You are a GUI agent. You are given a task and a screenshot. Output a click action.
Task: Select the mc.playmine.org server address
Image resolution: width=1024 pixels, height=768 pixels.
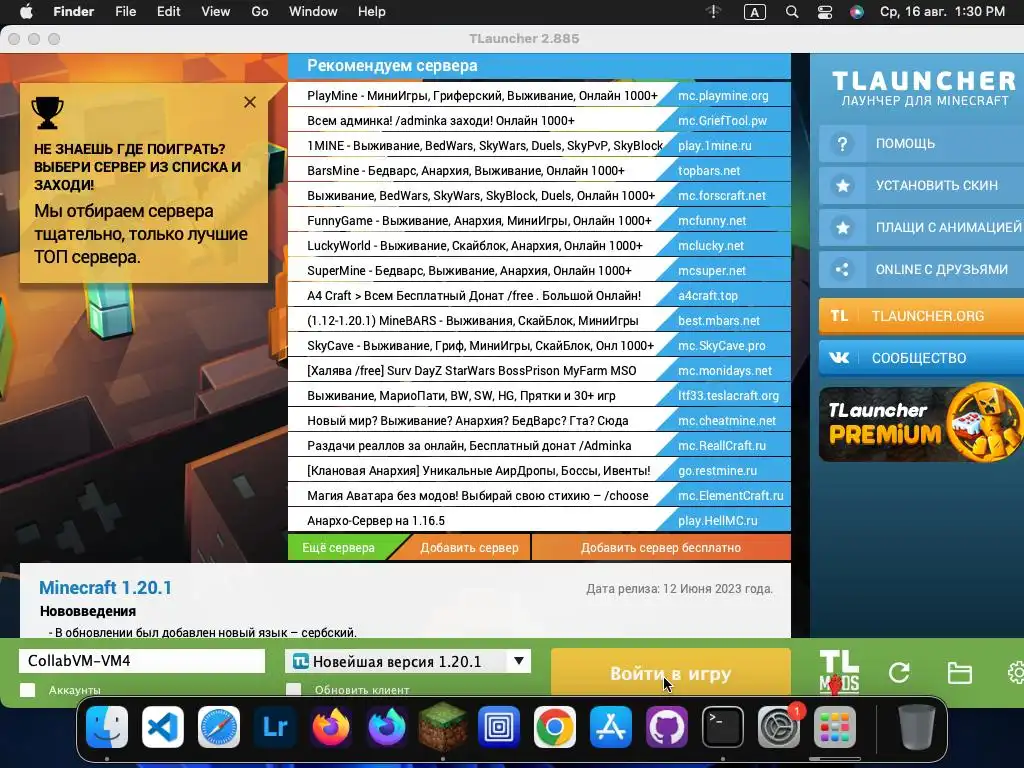pyautogui.click(x=723, y=95)
